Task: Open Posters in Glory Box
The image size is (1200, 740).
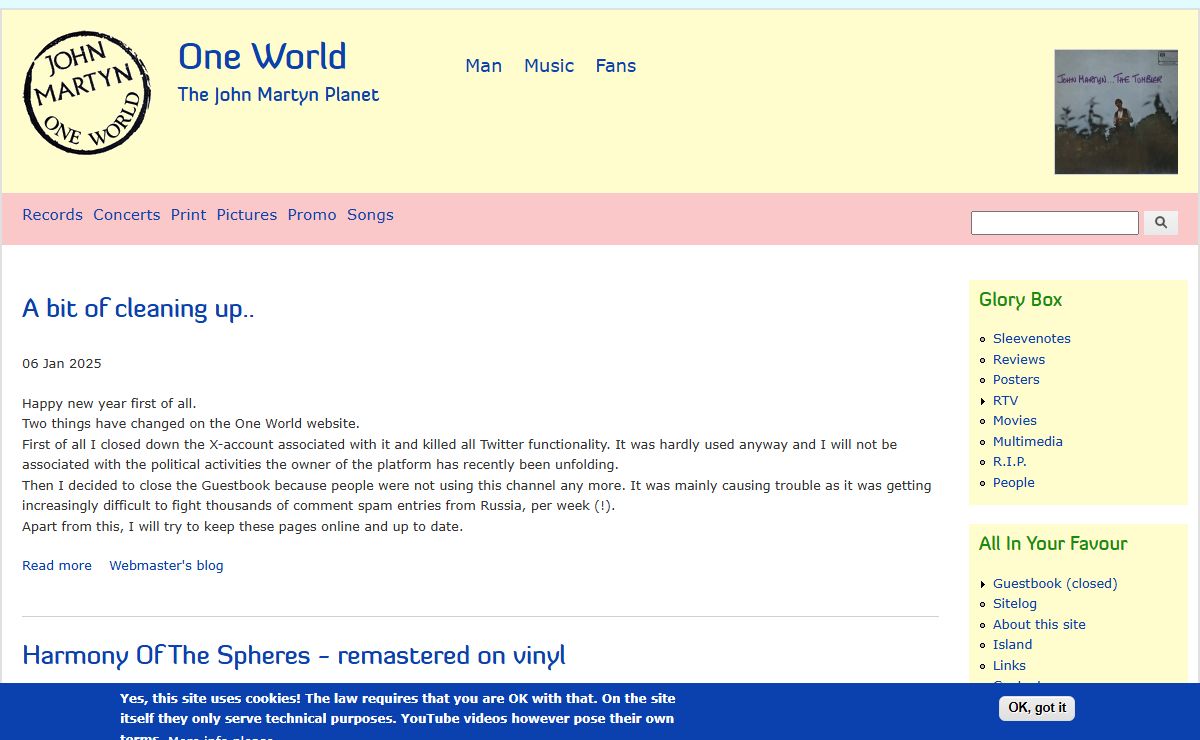Action: pos(1016,380)
